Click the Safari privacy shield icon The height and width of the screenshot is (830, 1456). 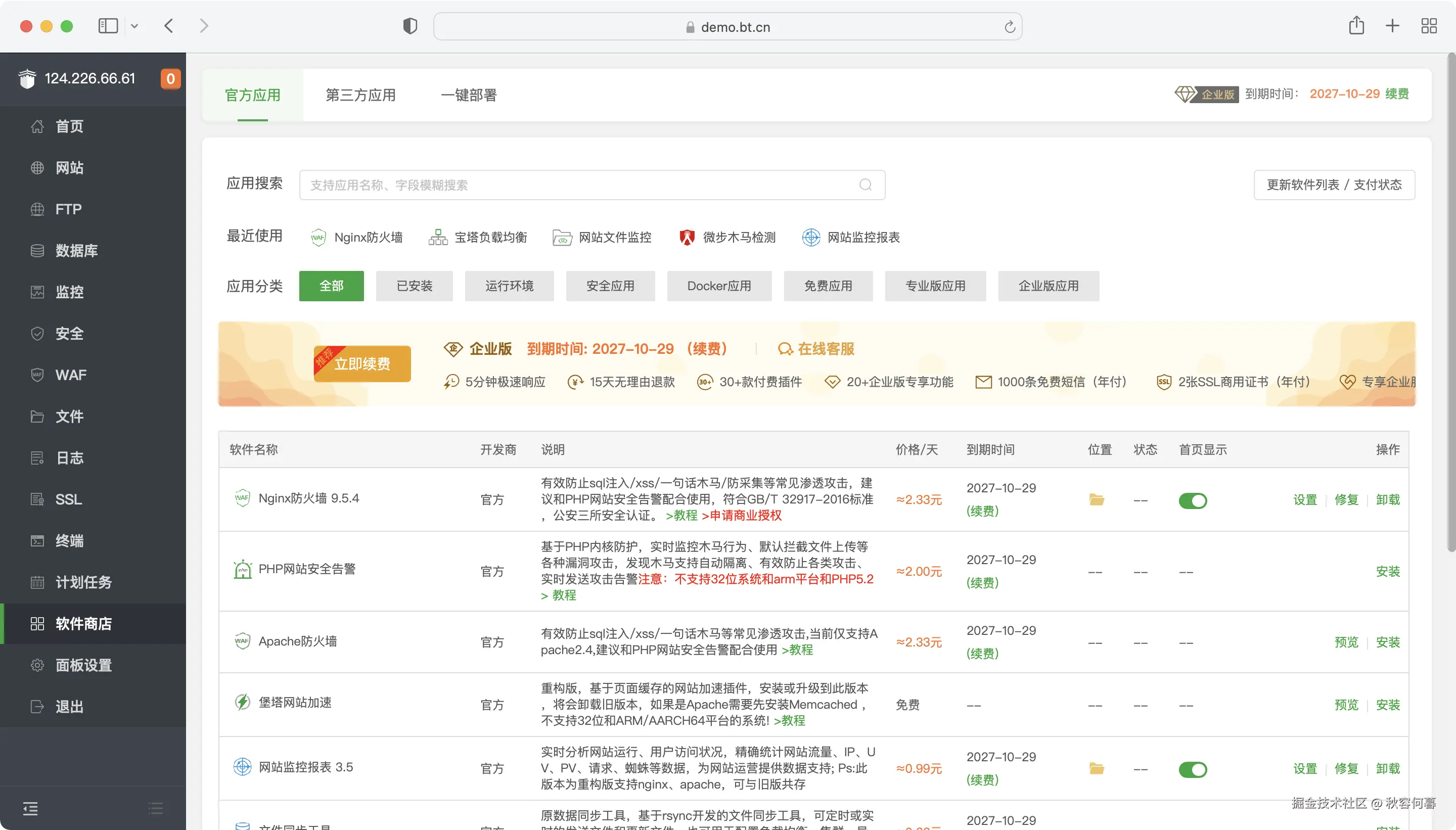coord(410,26)
